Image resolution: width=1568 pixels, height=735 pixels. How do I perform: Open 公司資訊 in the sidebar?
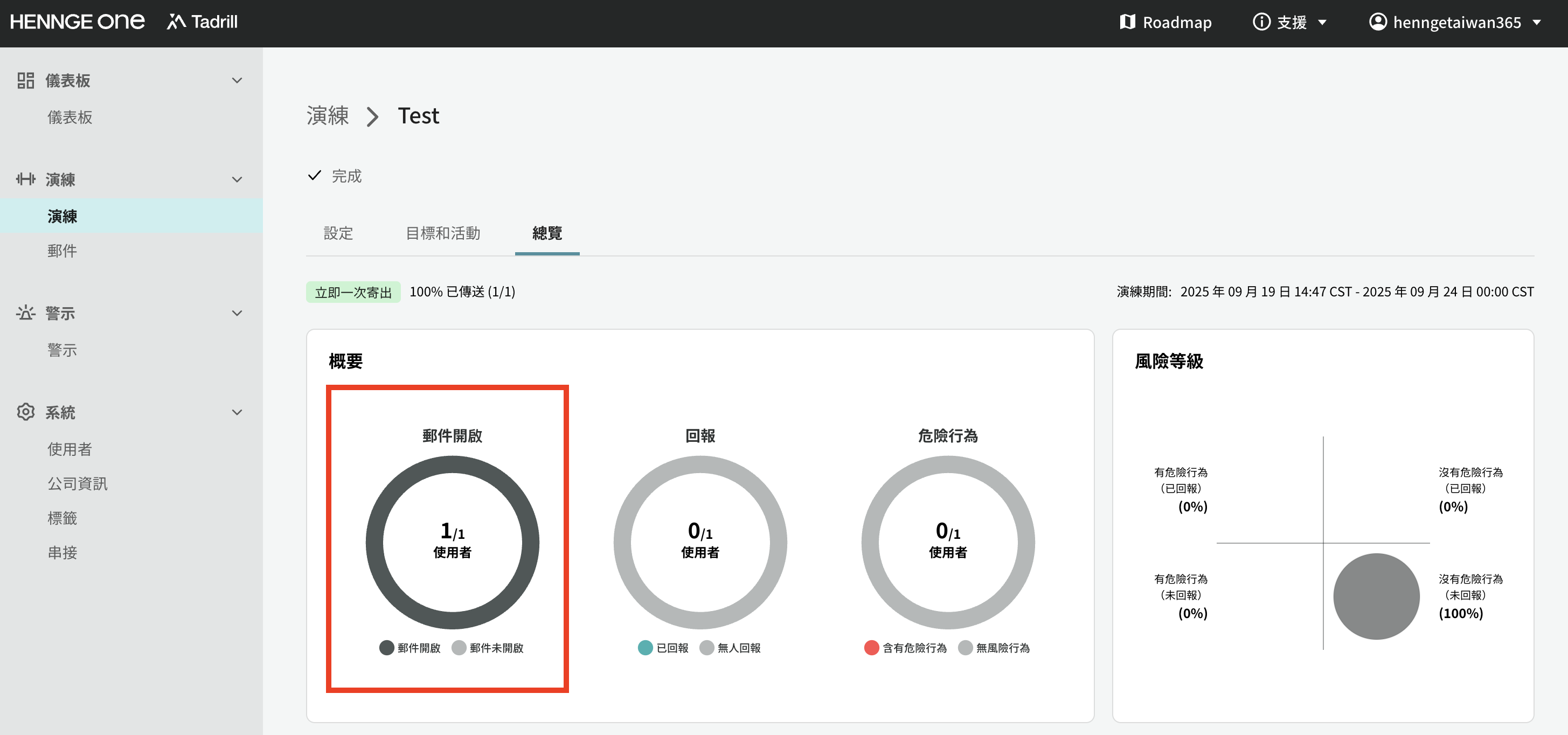[x=77, y=483]
